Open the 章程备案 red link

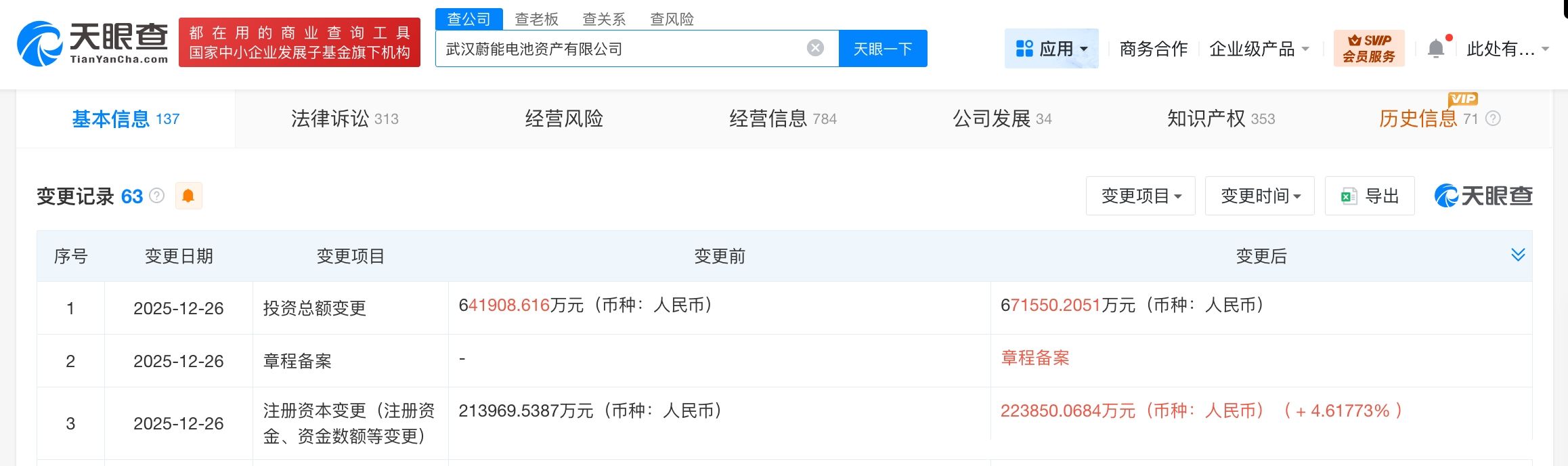pyautogui.click(x=1035, y=358)
